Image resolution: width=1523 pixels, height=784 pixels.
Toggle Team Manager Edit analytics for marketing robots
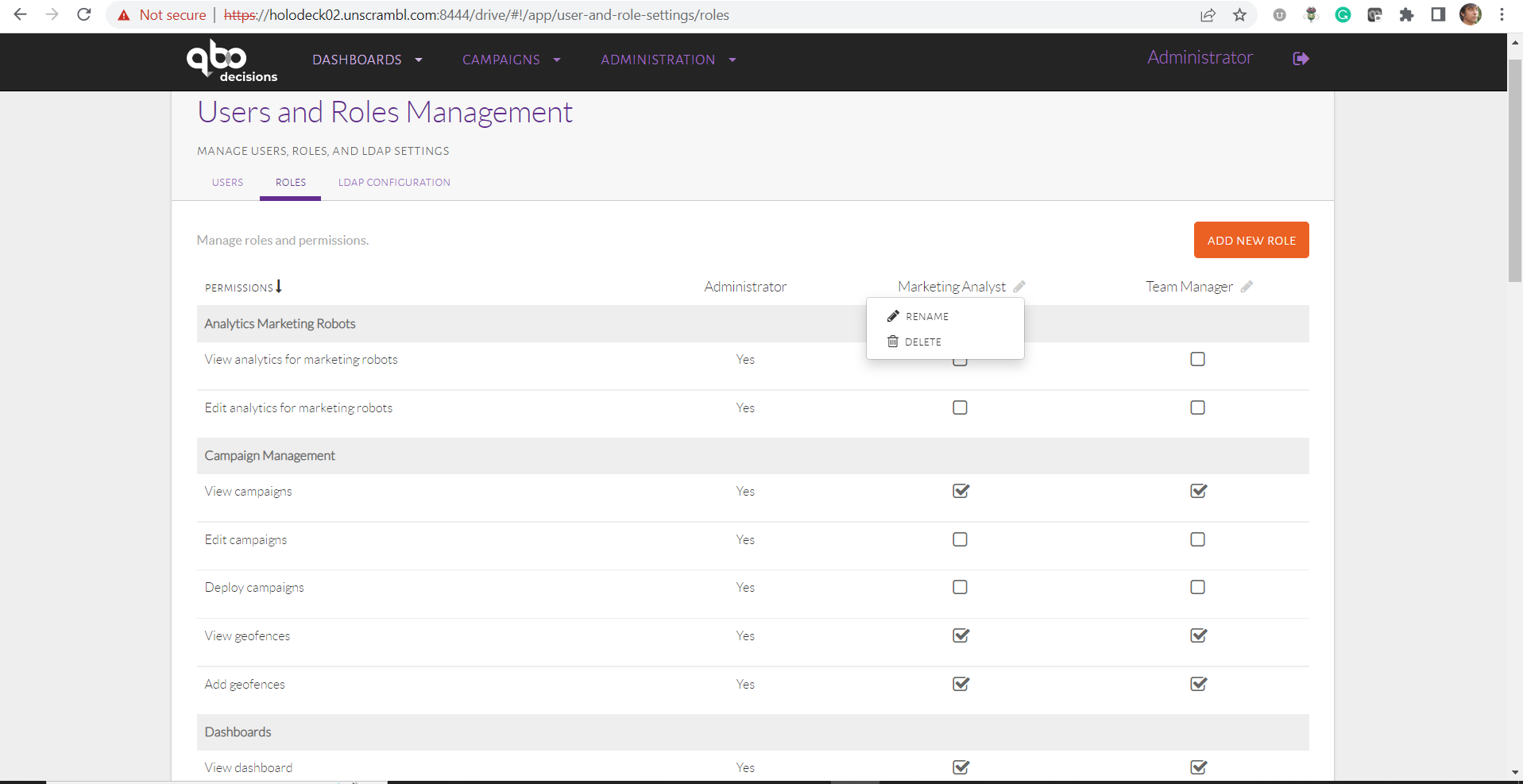(x=1197, y=407)
